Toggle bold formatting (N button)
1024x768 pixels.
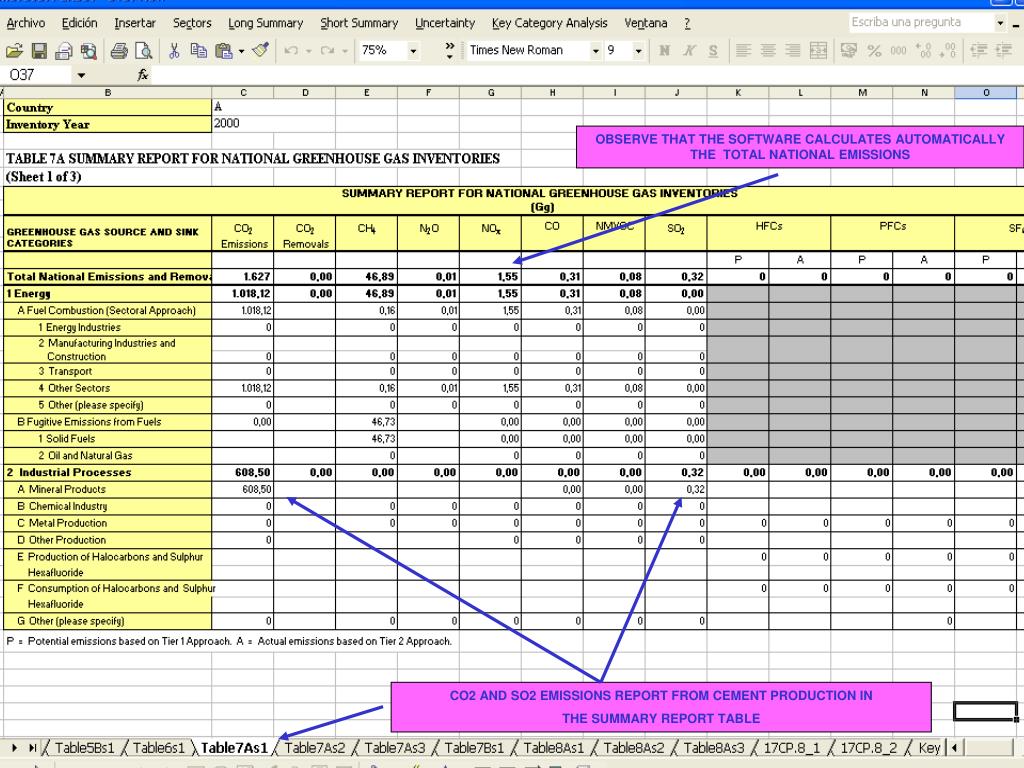pos(664,50)
